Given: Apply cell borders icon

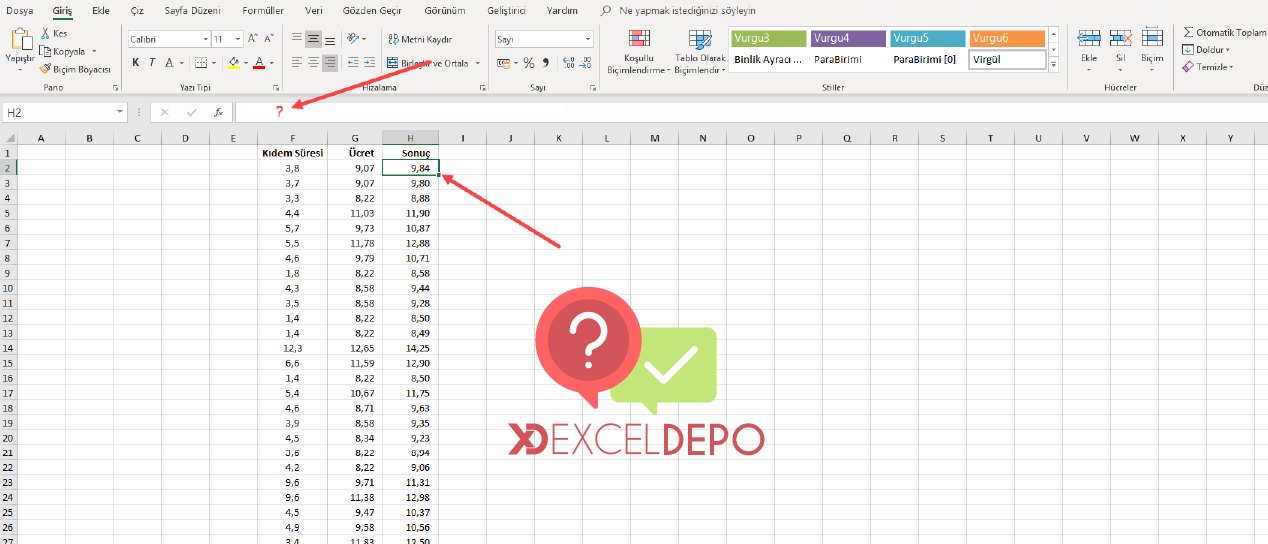Looking at the screenshot, I should click(201, 62).
